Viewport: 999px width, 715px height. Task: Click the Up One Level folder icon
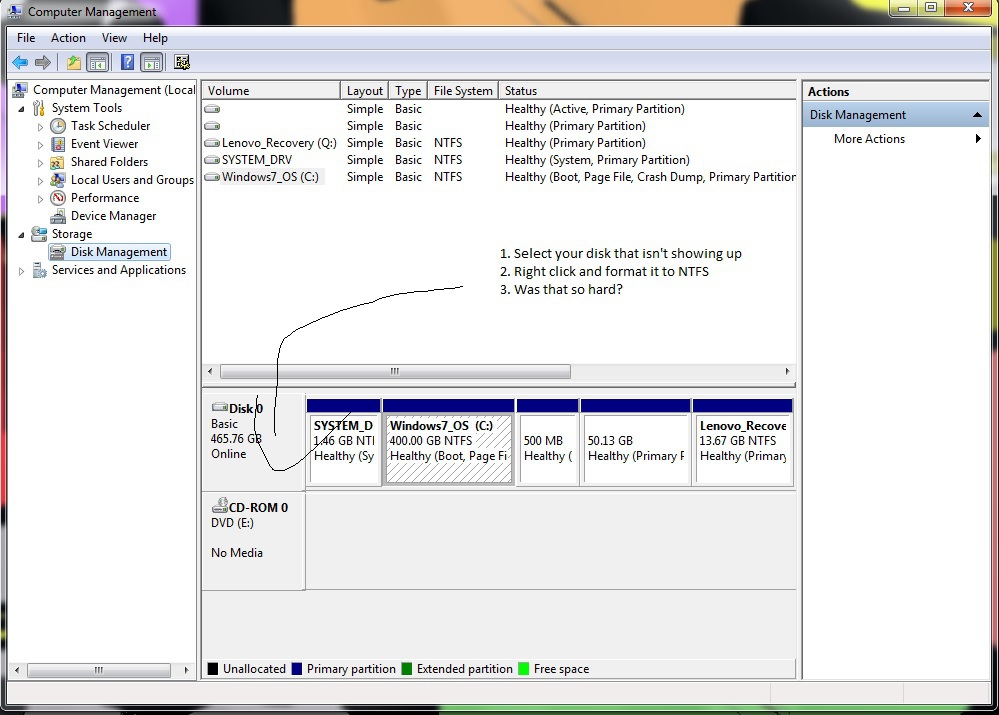pyautogui.click(x=74, y=62)
